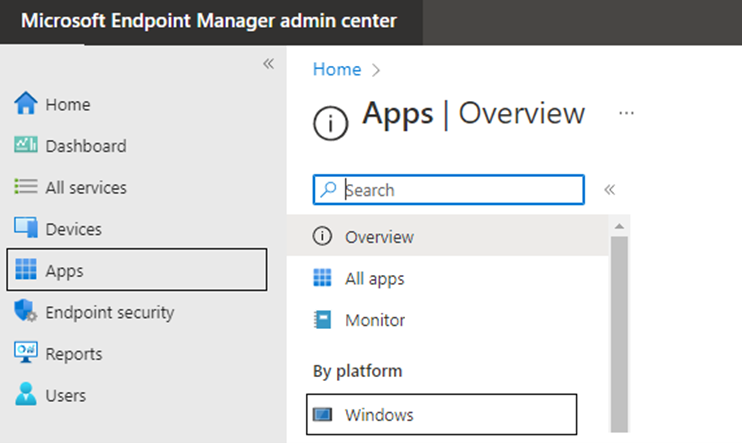The width and height of the screenshot is (742, 443).
Task: Click the submenu scrollbar up arrow
Action: point(619,226)
